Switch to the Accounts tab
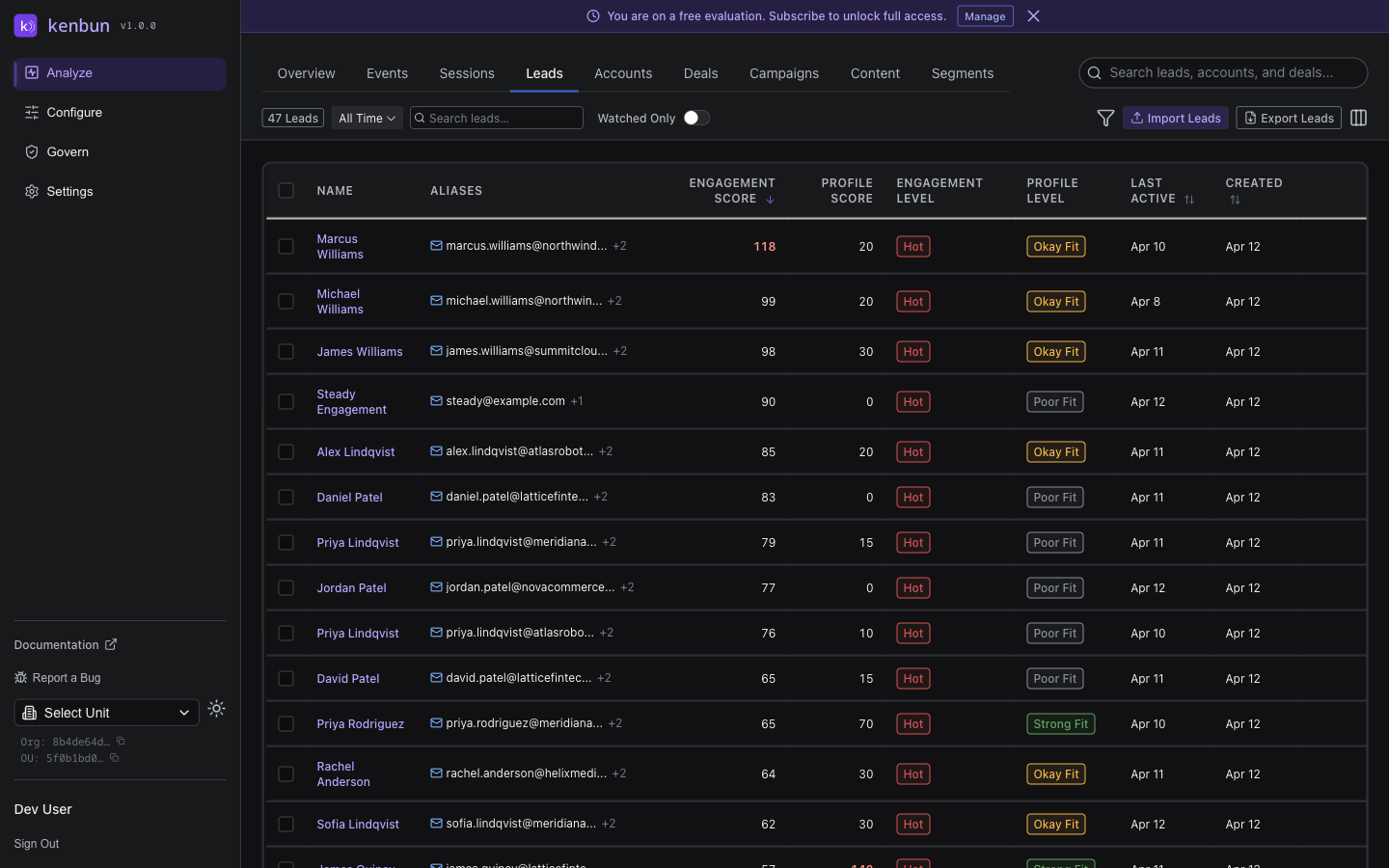This screenshot has height=868, width=1389. tap(623, 73)
